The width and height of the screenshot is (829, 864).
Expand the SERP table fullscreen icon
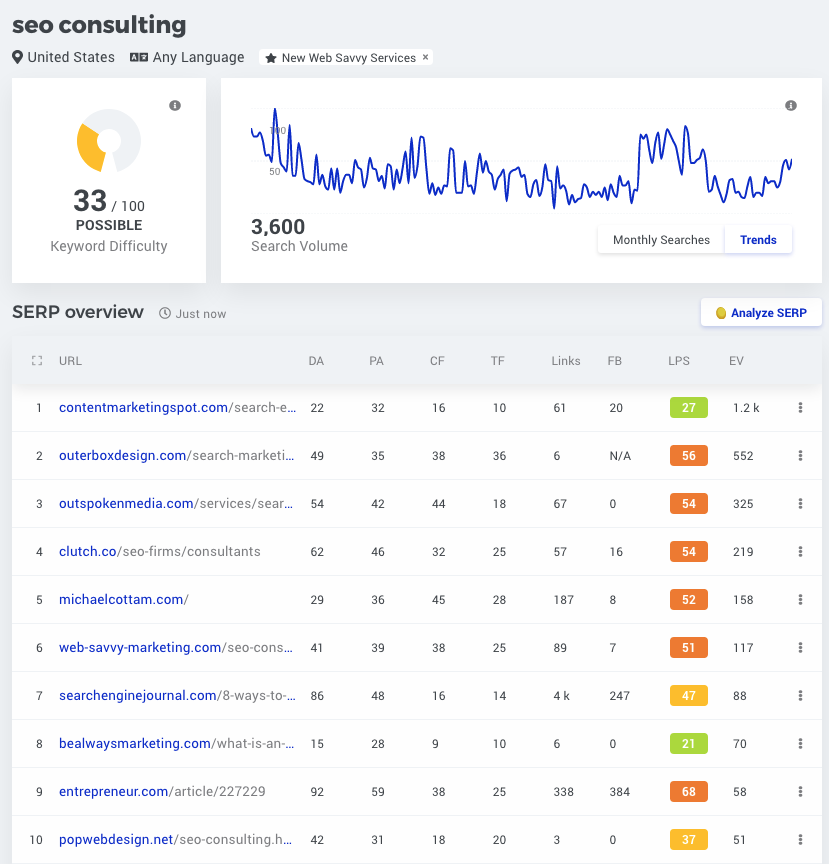[x=37, y=361]
